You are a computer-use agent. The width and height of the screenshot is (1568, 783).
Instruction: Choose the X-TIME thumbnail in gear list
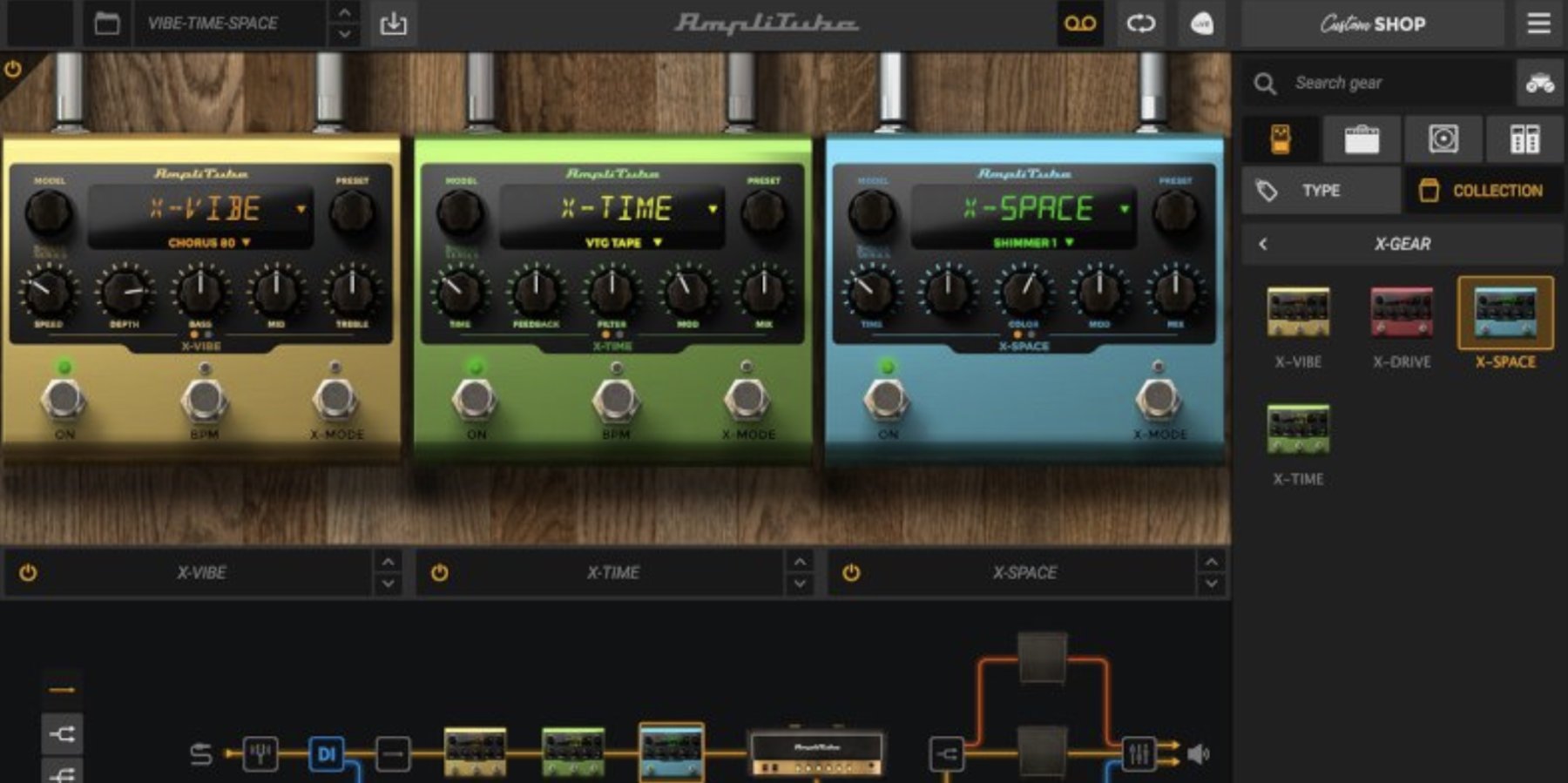[x=1298, y=429]
